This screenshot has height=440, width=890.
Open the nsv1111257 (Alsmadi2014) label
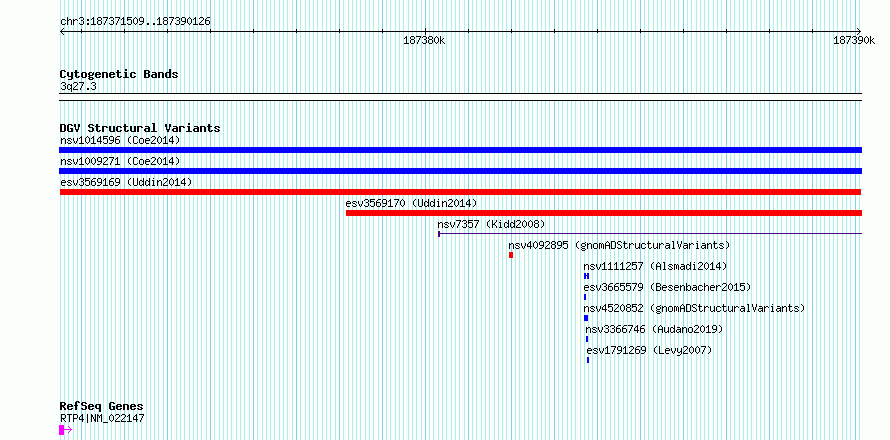click(x=655, y=266)
